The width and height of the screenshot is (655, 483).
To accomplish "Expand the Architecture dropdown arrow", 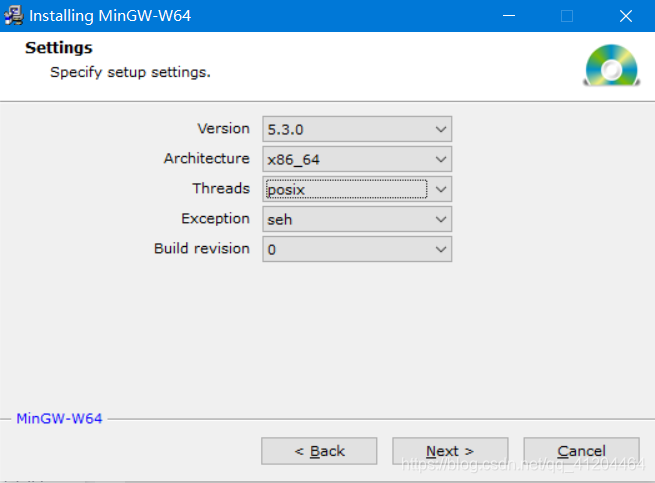I will 441,159.
